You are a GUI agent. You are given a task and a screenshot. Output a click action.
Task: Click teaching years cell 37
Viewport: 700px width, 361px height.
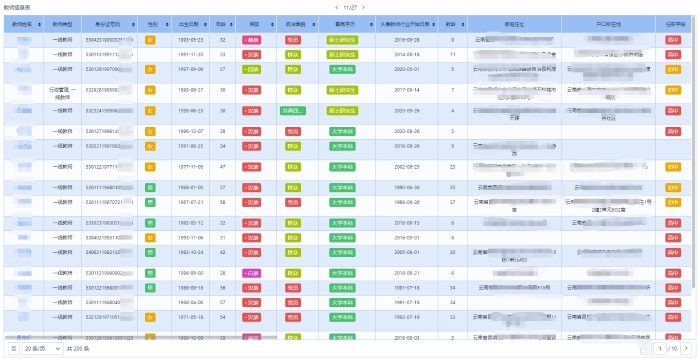coord(453,202)
